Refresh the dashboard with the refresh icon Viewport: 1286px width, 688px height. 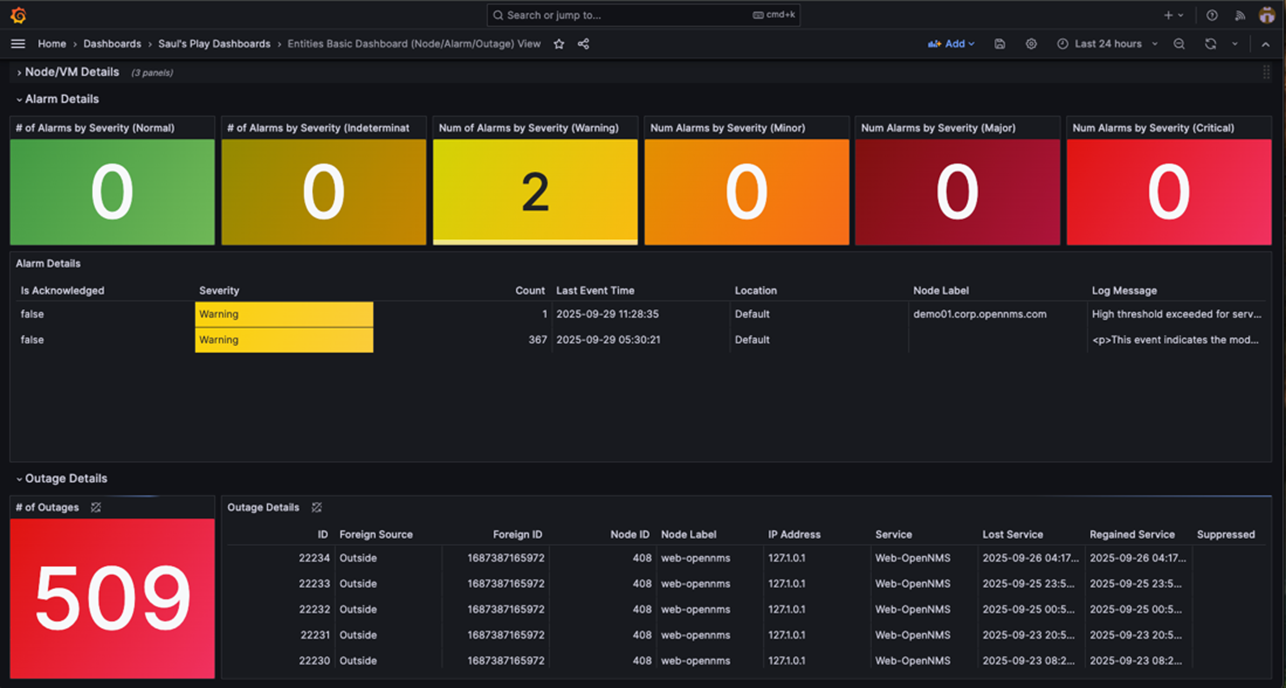pyautogui.click(x=1209, y=44)
